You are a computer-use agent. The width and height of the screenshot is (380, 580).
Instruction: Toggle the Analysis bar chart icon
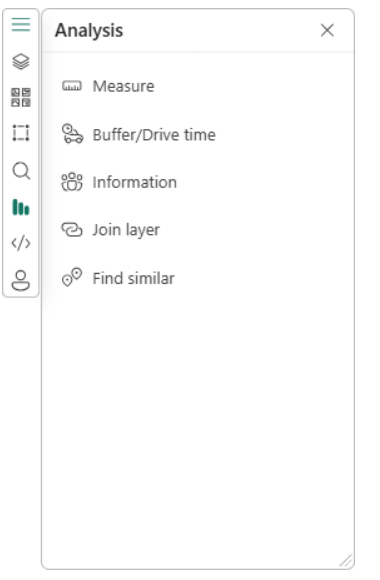tap(21, 207)
